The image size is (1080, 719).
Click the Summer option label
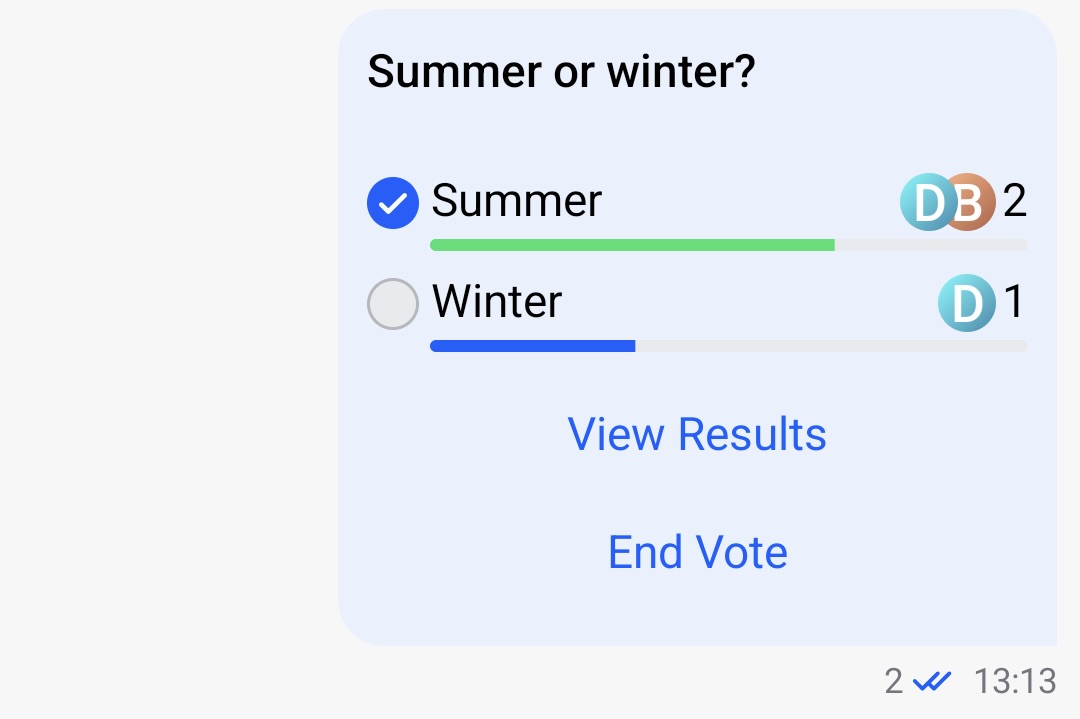coord(516,202)
